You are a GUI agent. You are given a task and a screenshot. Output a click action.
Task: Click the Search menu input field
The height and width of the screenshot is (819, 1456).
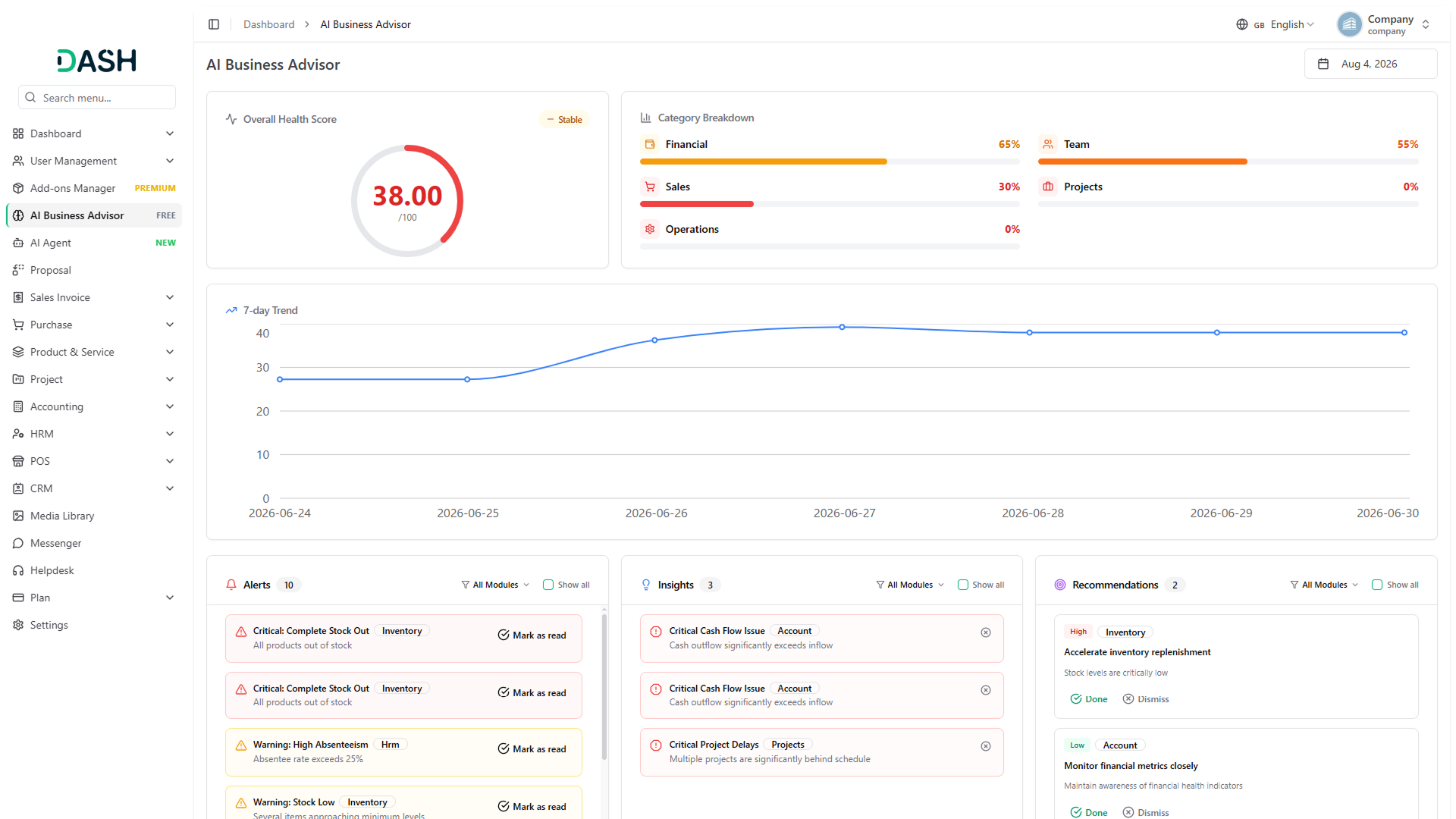coord(97,98)
